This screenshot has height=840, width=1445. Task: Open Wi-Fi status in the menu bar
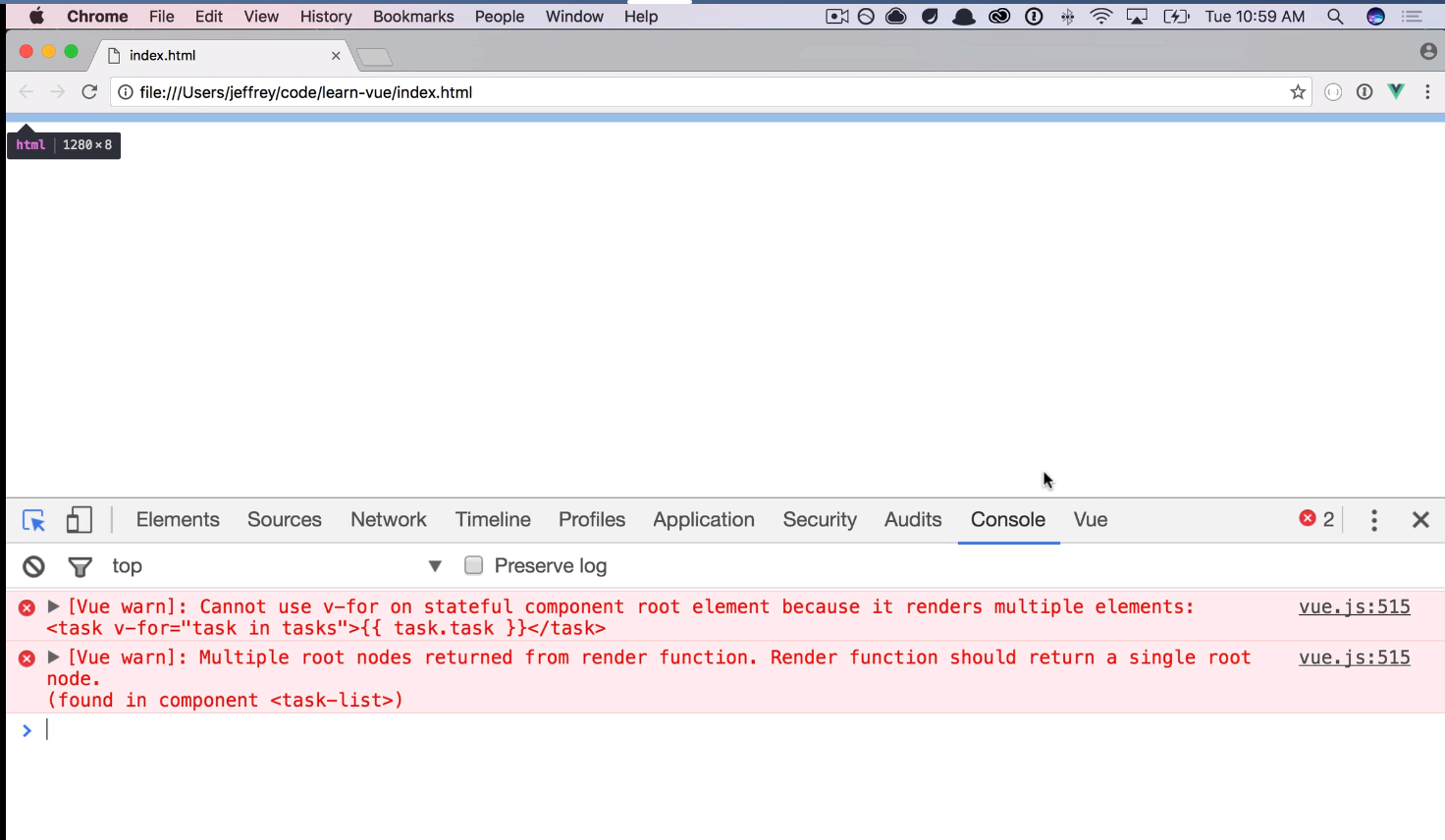(x=1101, y=17)
